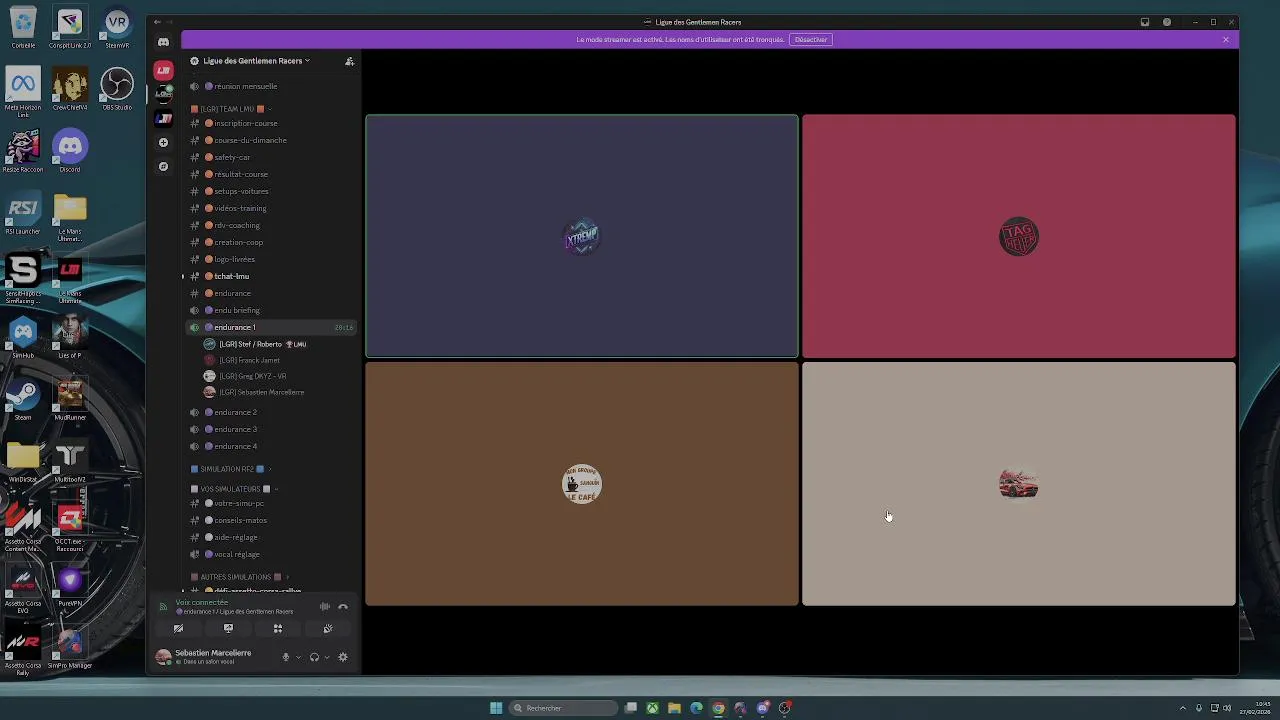
Task: Open microphone input options arrow
Action: pos(298,657)
